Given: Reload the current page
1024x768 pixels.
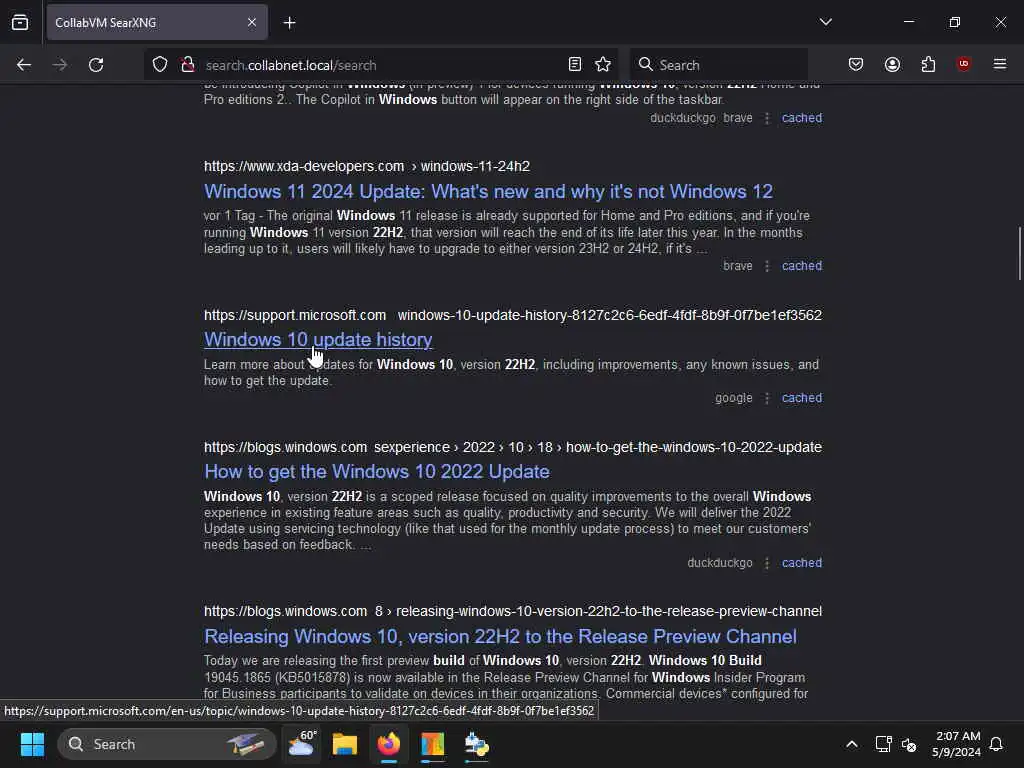Looking at the screenshot, I should [x=96, y=65].
